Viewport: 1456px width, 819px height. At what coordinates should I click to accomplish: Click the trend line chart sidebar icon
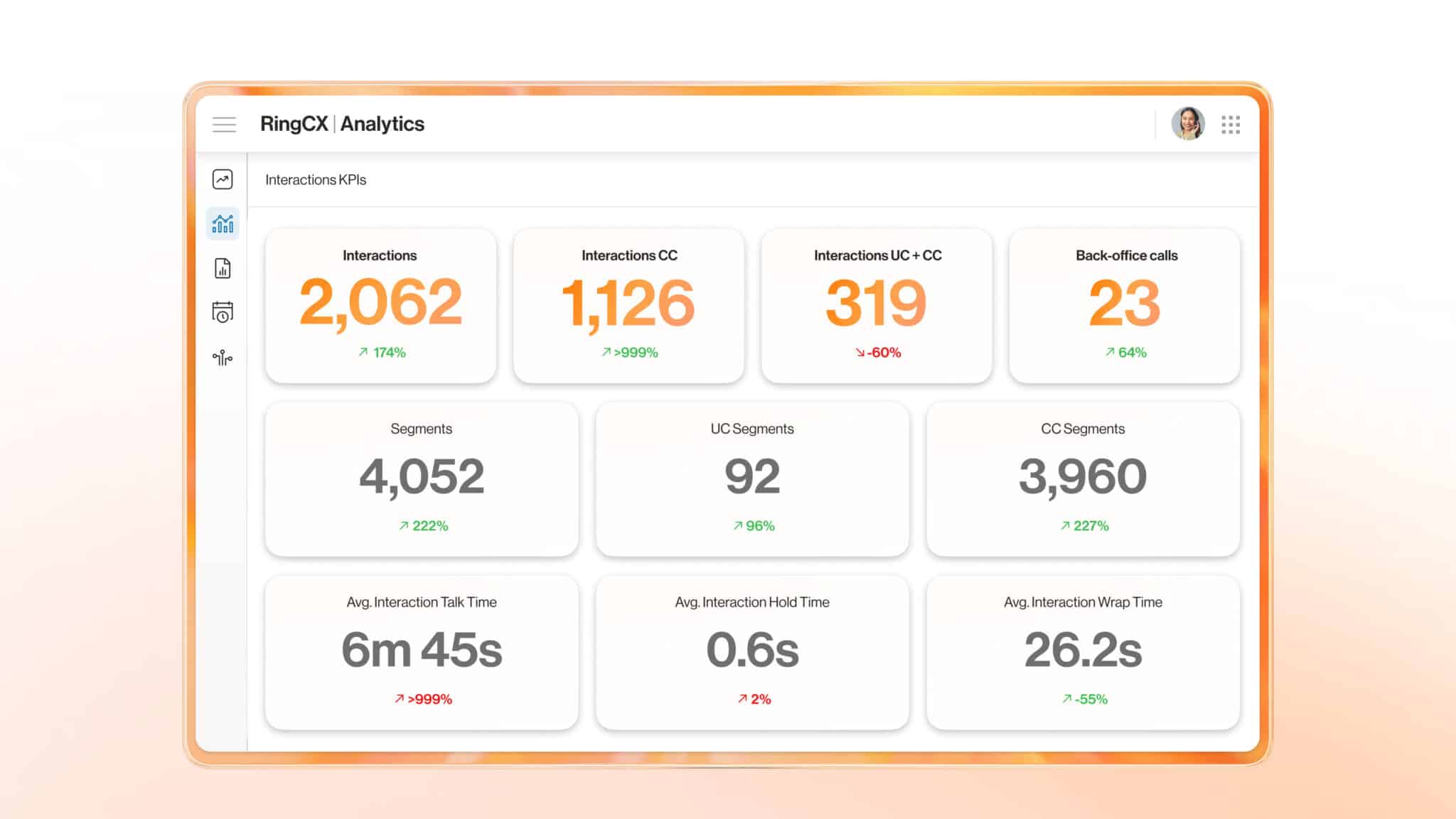[223, 179]
